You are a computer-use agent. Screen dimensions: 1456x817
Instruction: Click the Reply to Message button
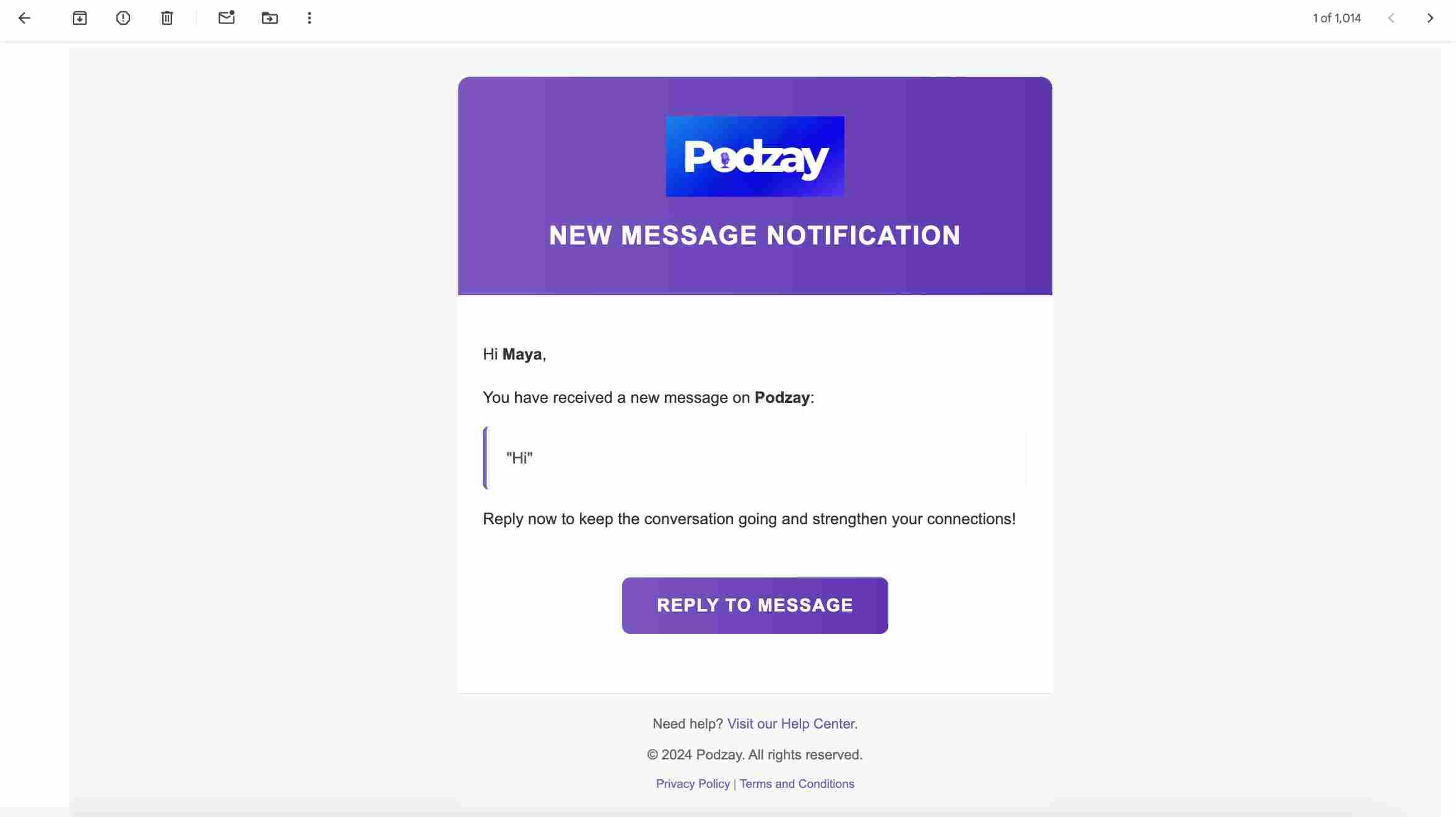[755, 605]
